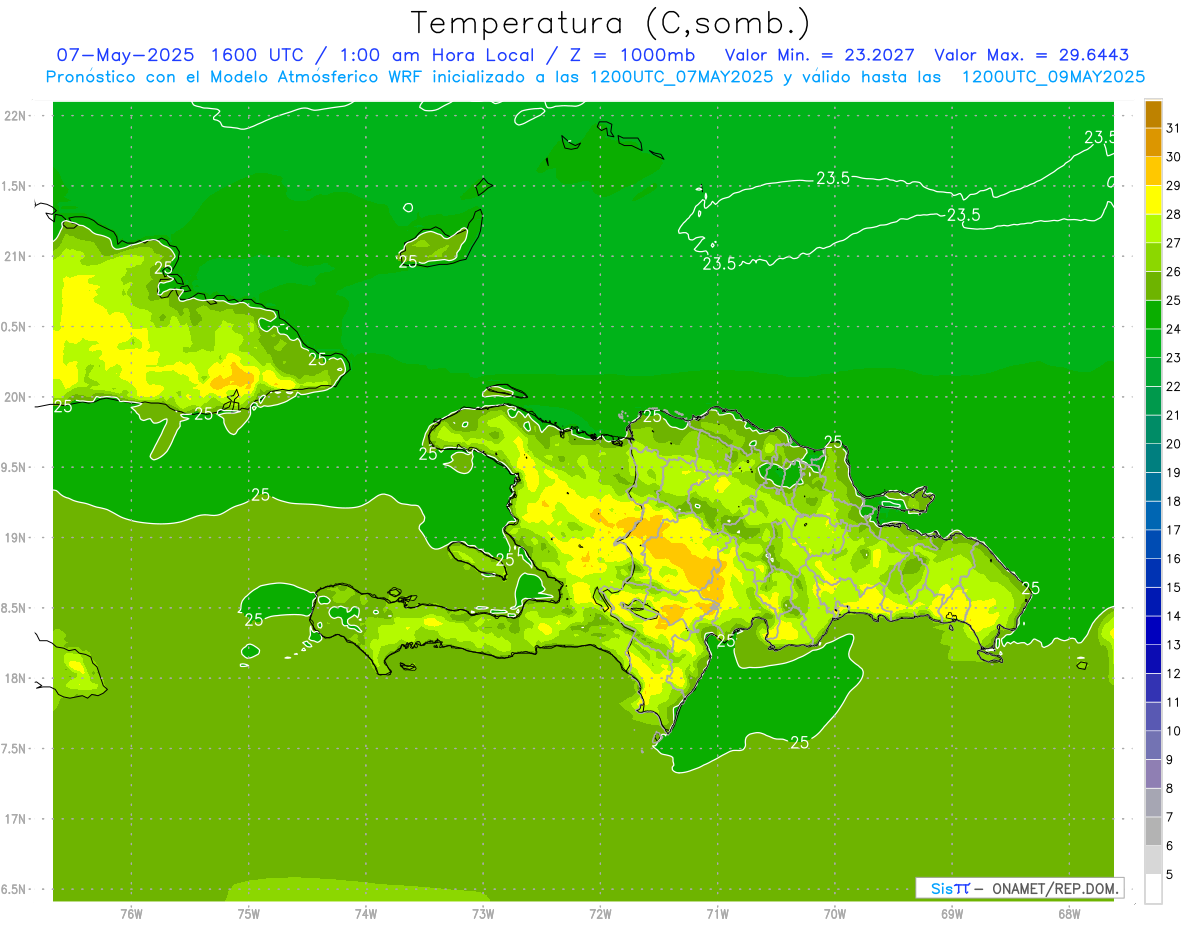Pick the yellow swatch between 28 and 29
This screenshot has height=927, width=1200.
[1153, 200]
